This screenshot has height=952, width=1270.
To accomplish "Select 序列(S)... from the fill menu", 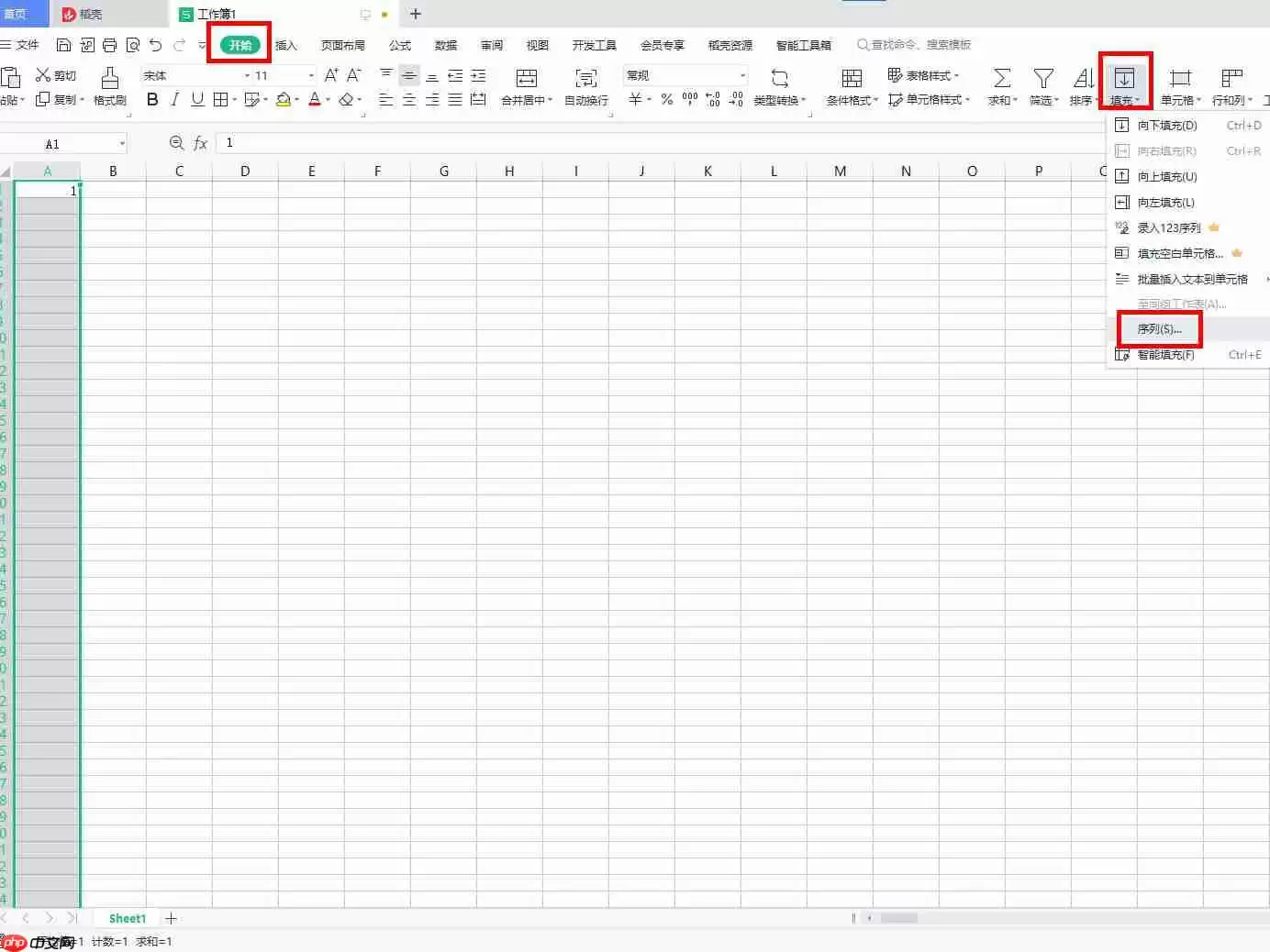I will pyautogui.click(x=1160, y=329).
